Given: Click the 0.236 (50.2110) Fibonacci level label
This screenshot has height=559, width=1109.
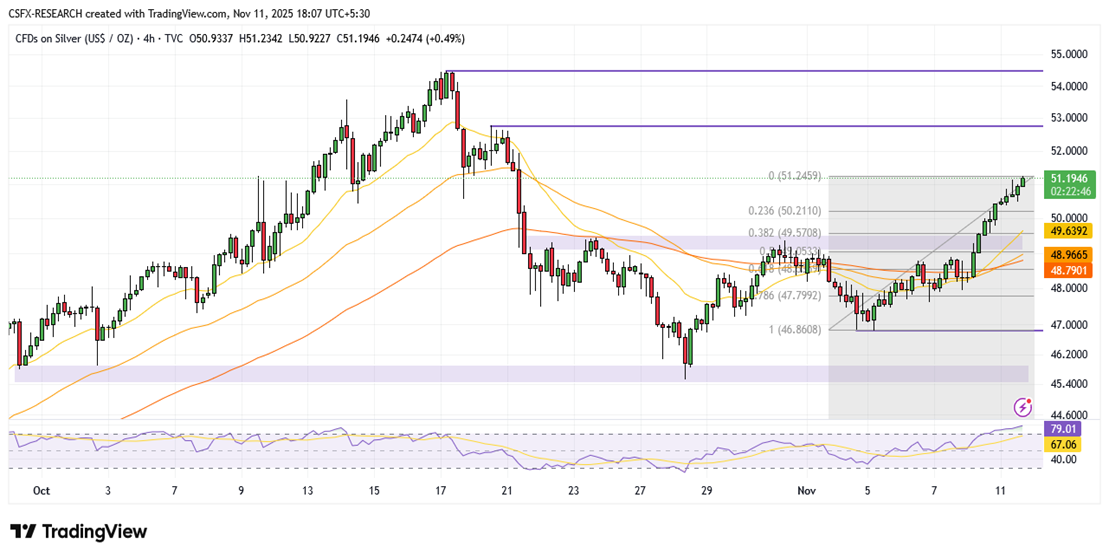Looking at the screenshot, I should (x=785, y=211).
